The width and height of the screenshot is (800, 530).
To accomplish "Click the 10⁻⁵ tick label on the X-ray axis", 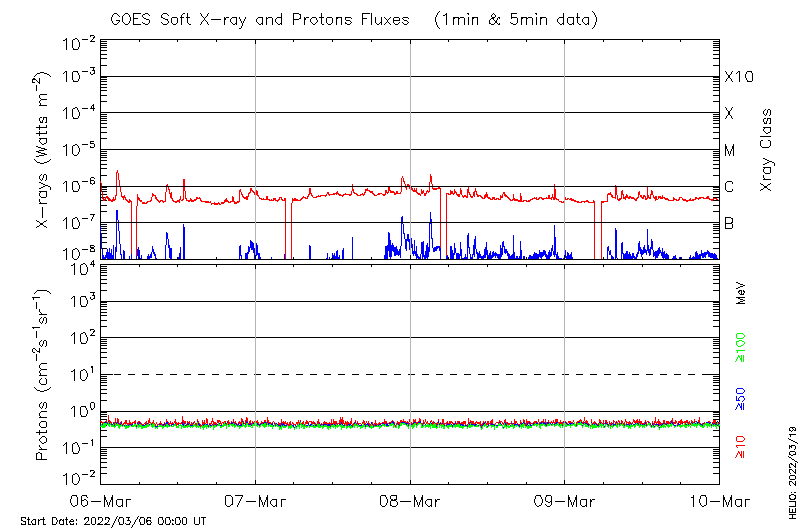I will 77,151.
